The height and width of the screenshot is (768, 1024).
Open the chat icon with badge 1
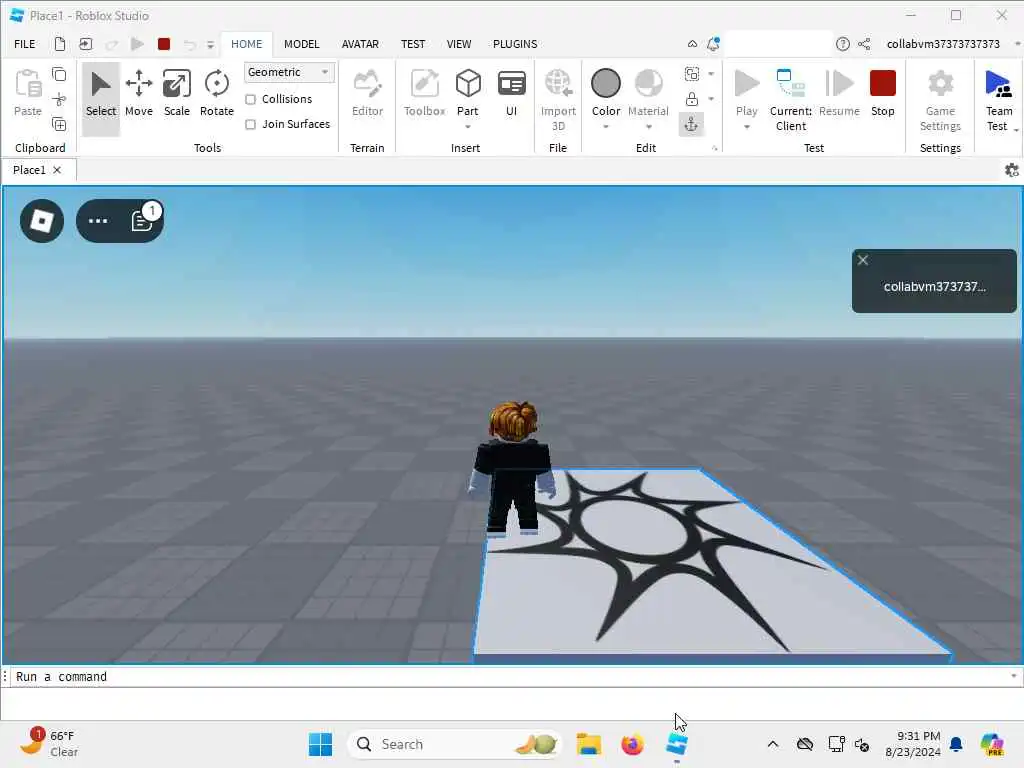[143, 220]
